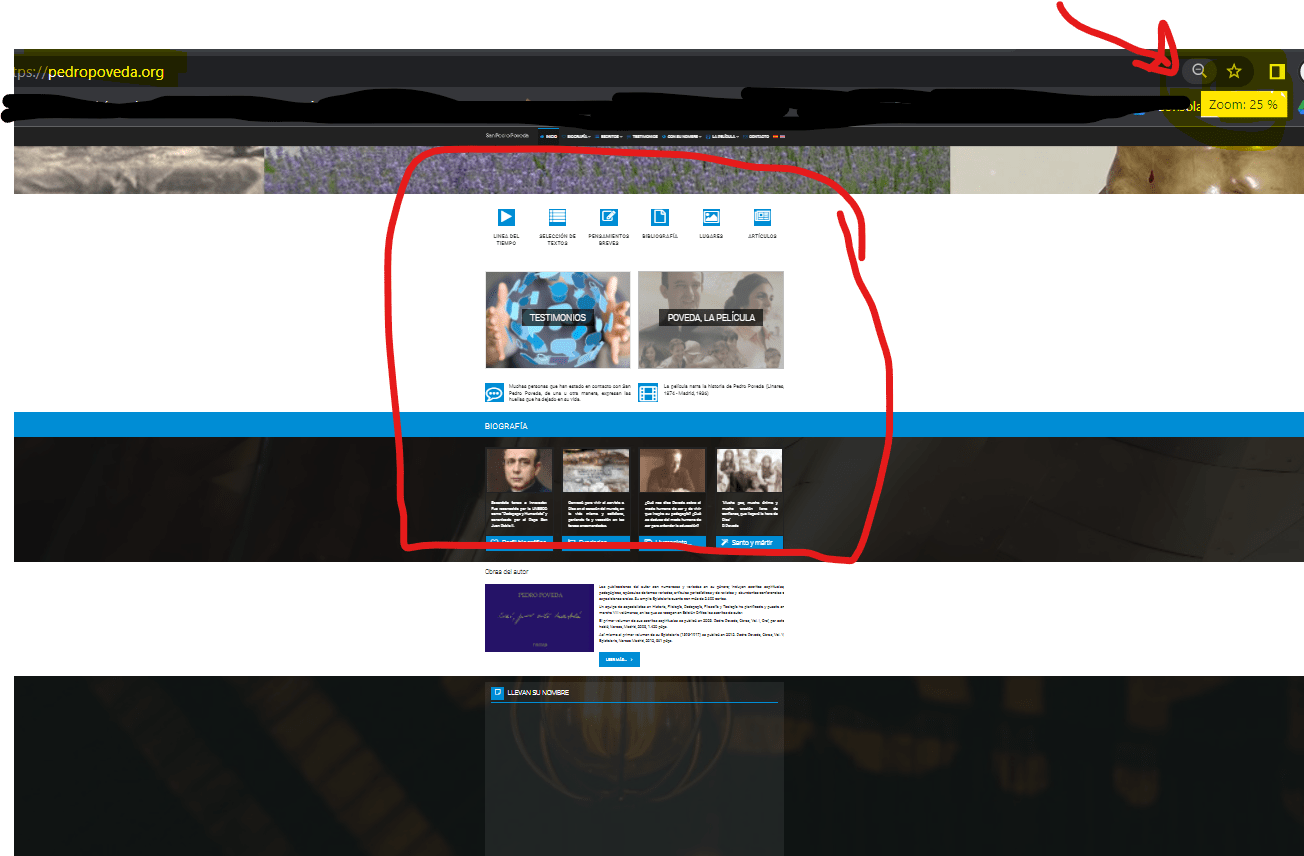
Task: Open the purple Pedro Poveda book cover
Action: pyautogui.click(x=539, y=618)
